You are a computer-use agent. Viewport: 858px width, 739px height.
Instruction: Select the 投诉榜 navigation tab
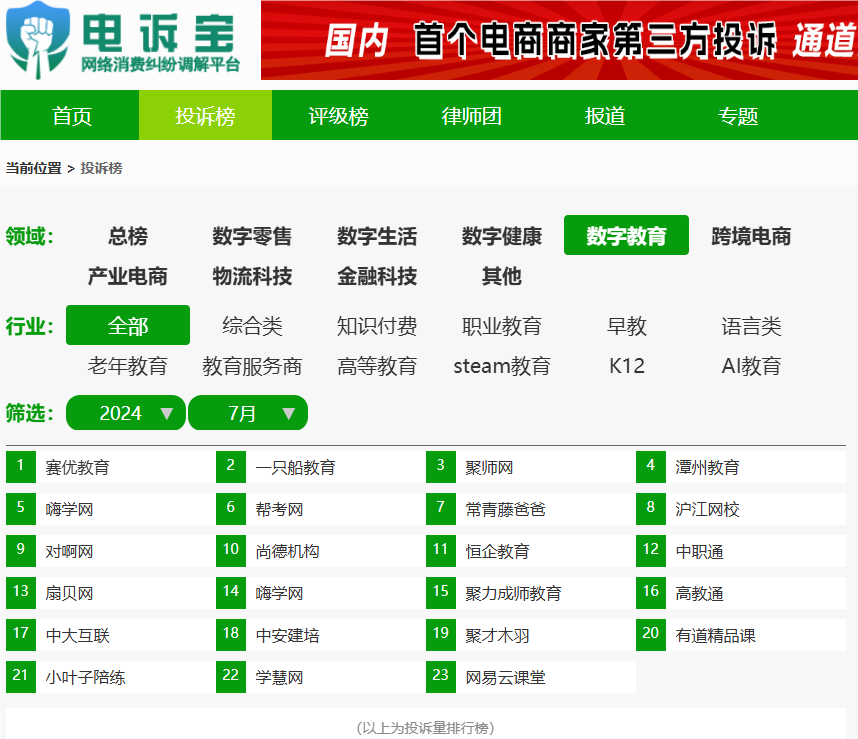(x=205, y=116)
